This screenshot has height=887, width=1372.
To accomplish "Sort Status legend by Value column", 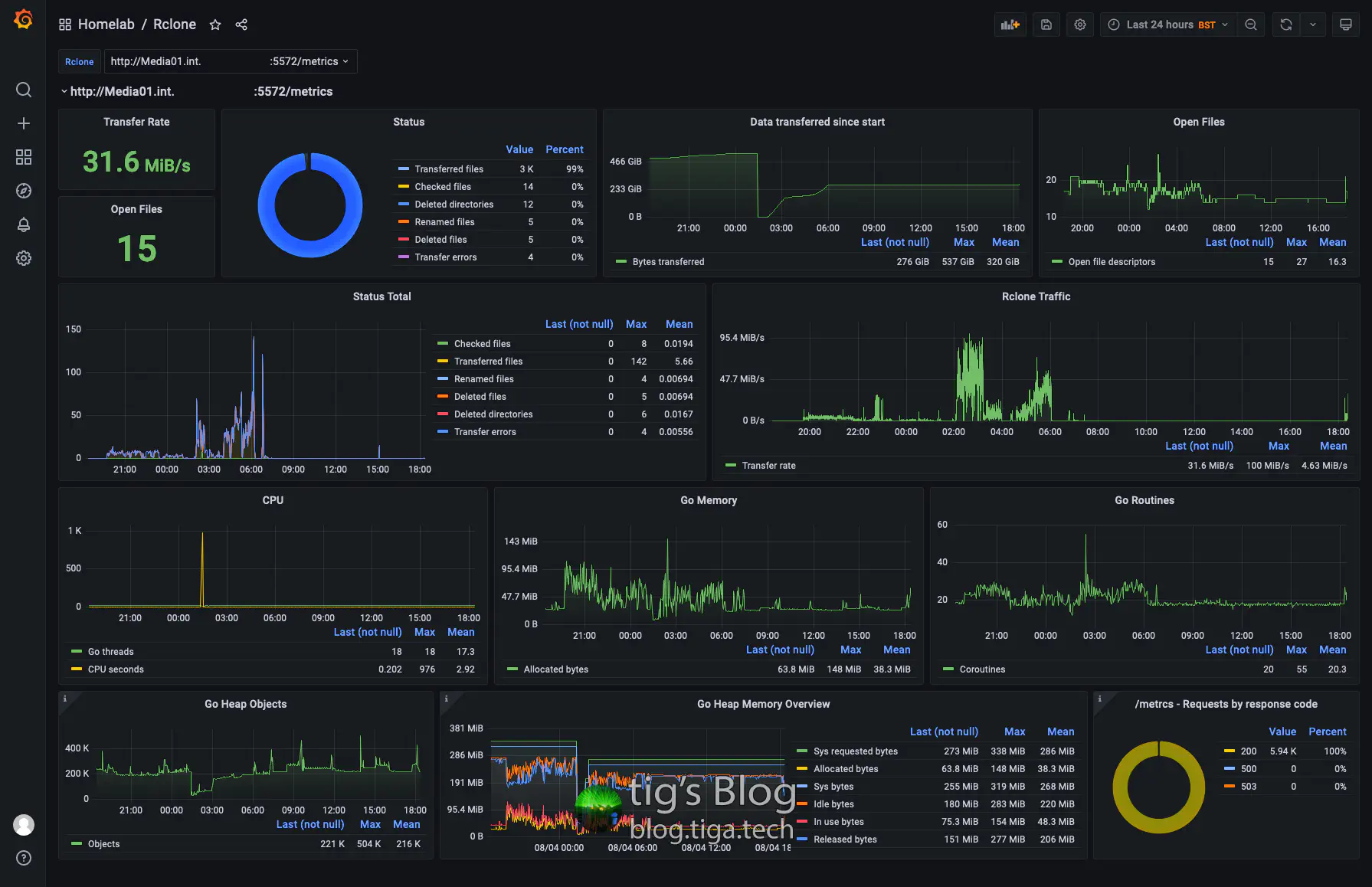I will pyautogui.click(x=519, y=149).
